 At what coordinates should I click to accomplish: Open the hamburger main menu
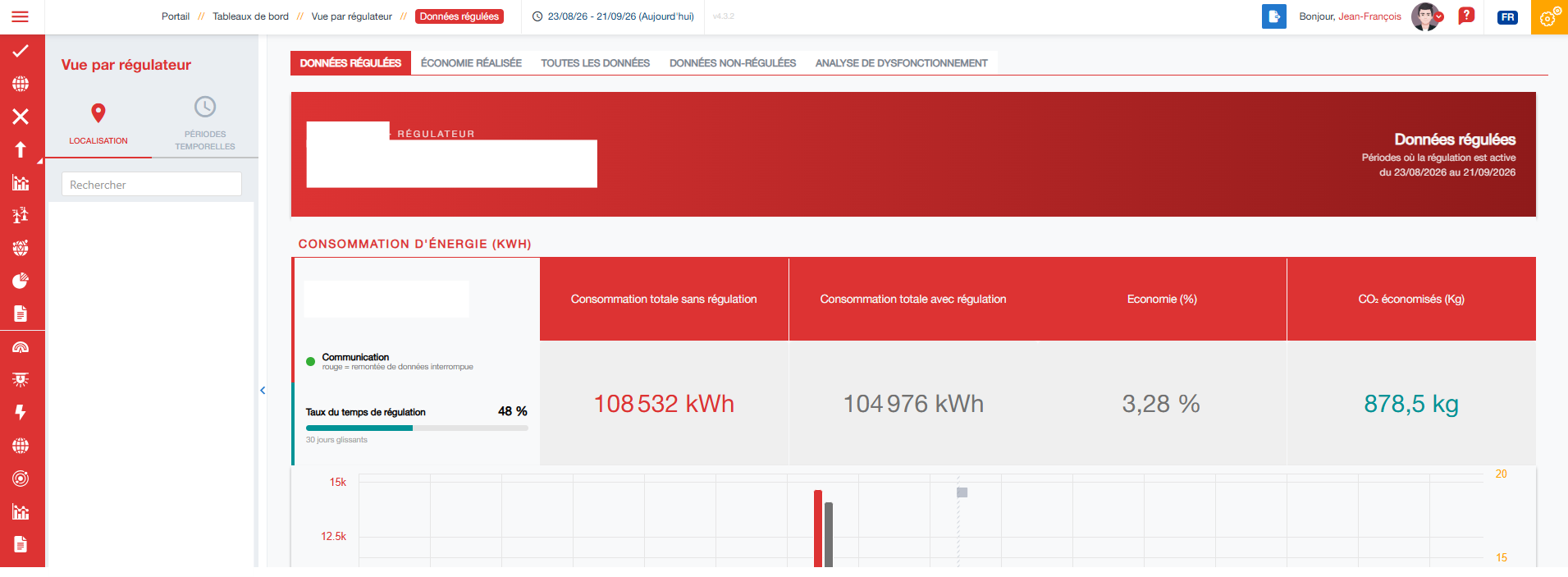click(x=21, y=16)
